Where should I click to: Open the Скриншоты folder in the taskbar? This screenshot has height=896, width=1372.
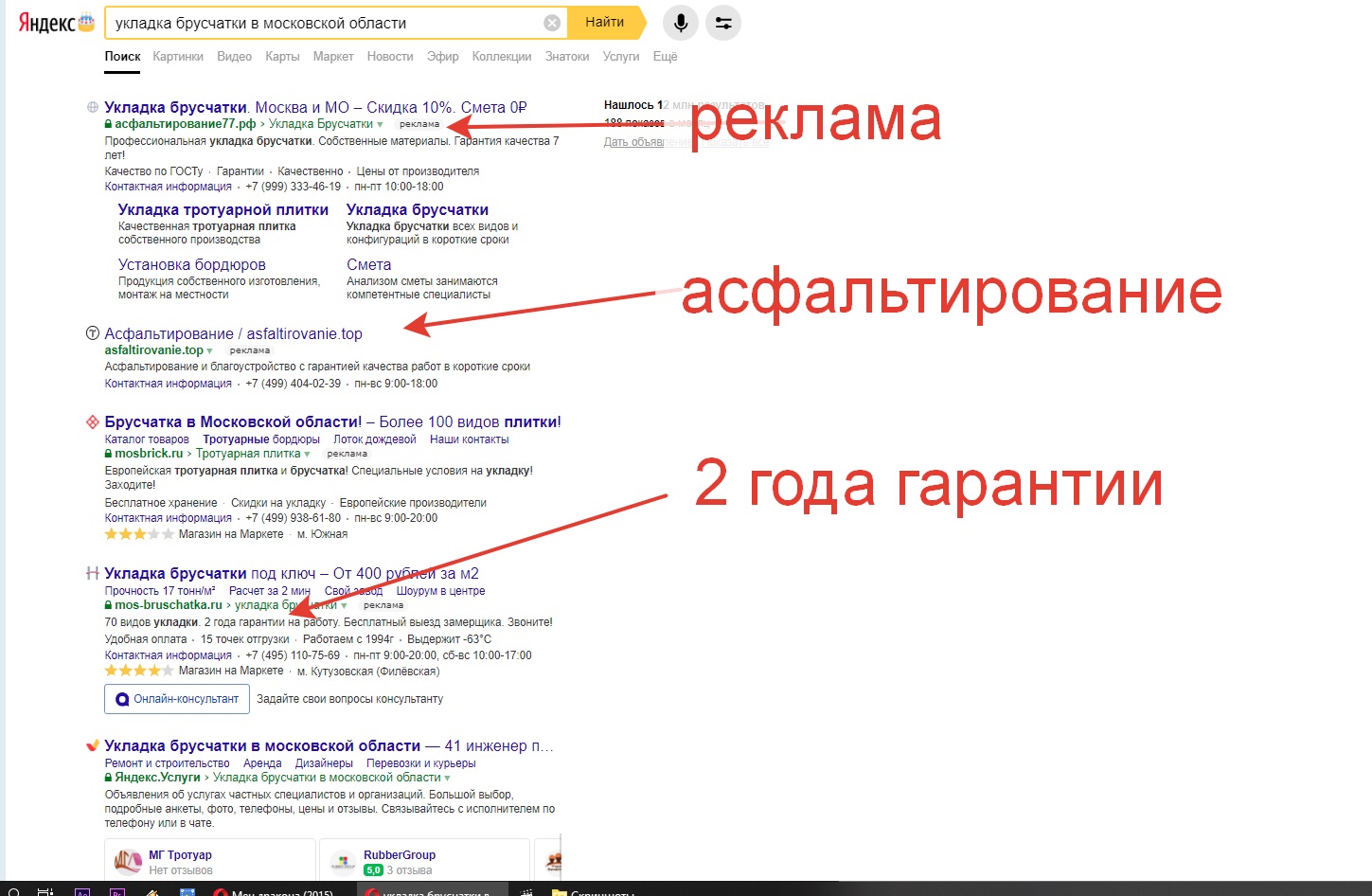594,891
